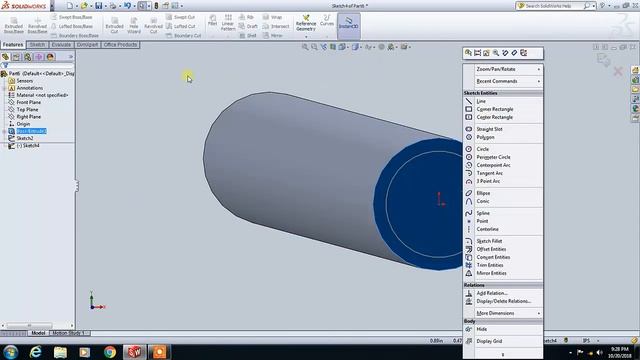Switch to the Office Products tab
Viewport: 640px width, 360px height.
point(120,45)
